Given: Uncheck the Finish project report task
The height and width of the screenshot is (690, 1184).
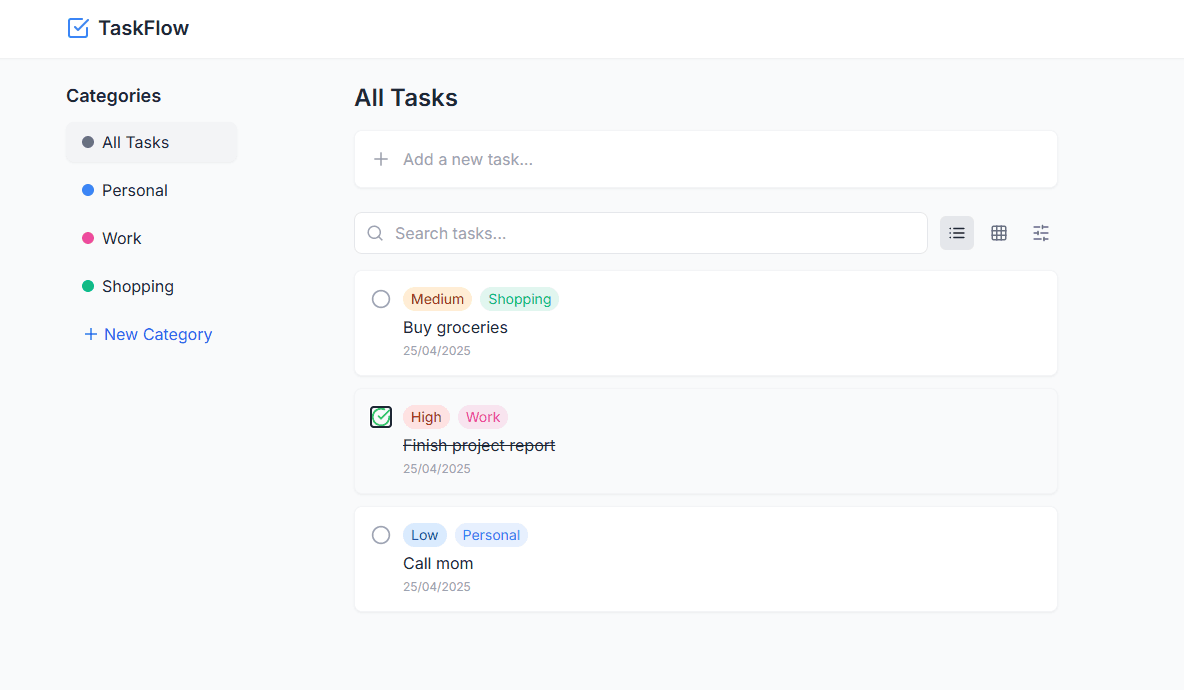Looking at the screenshot, I should click(x=381, y=417).
